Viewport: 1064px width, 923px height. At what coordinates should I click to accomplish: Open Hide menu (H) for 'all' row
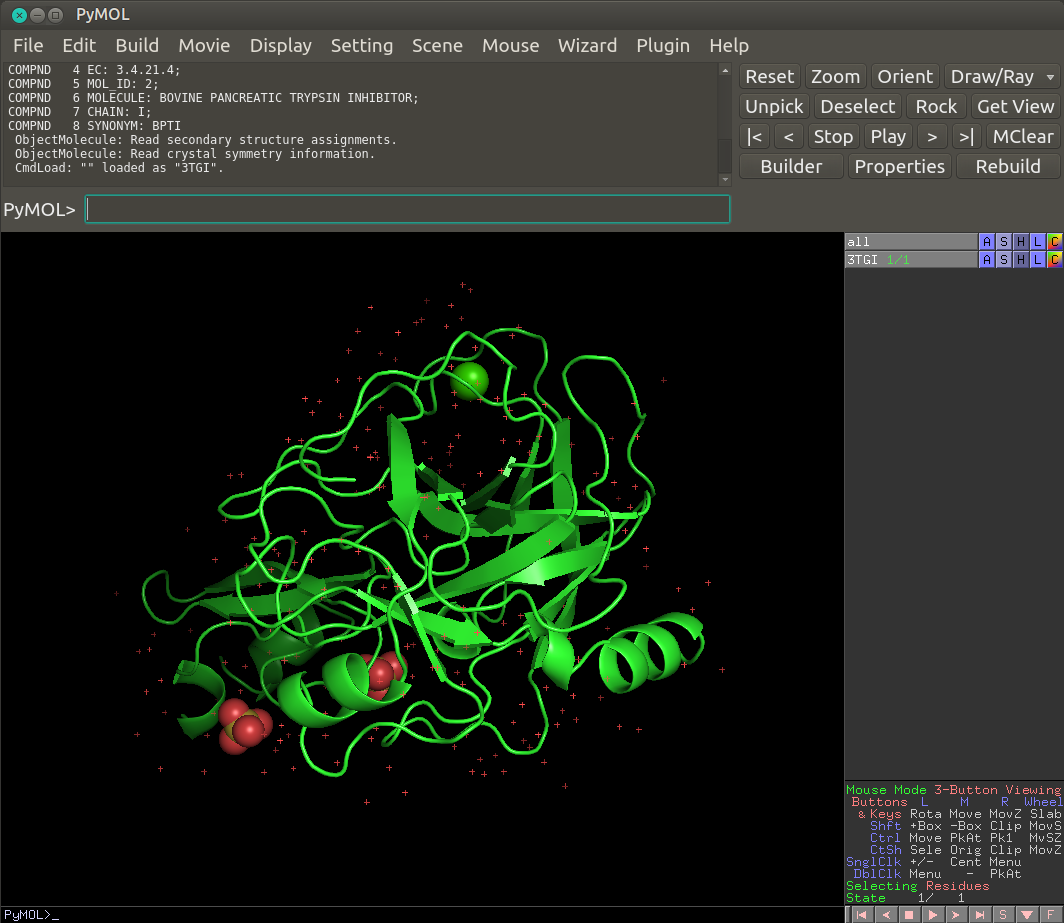[x=1021, y=242]
